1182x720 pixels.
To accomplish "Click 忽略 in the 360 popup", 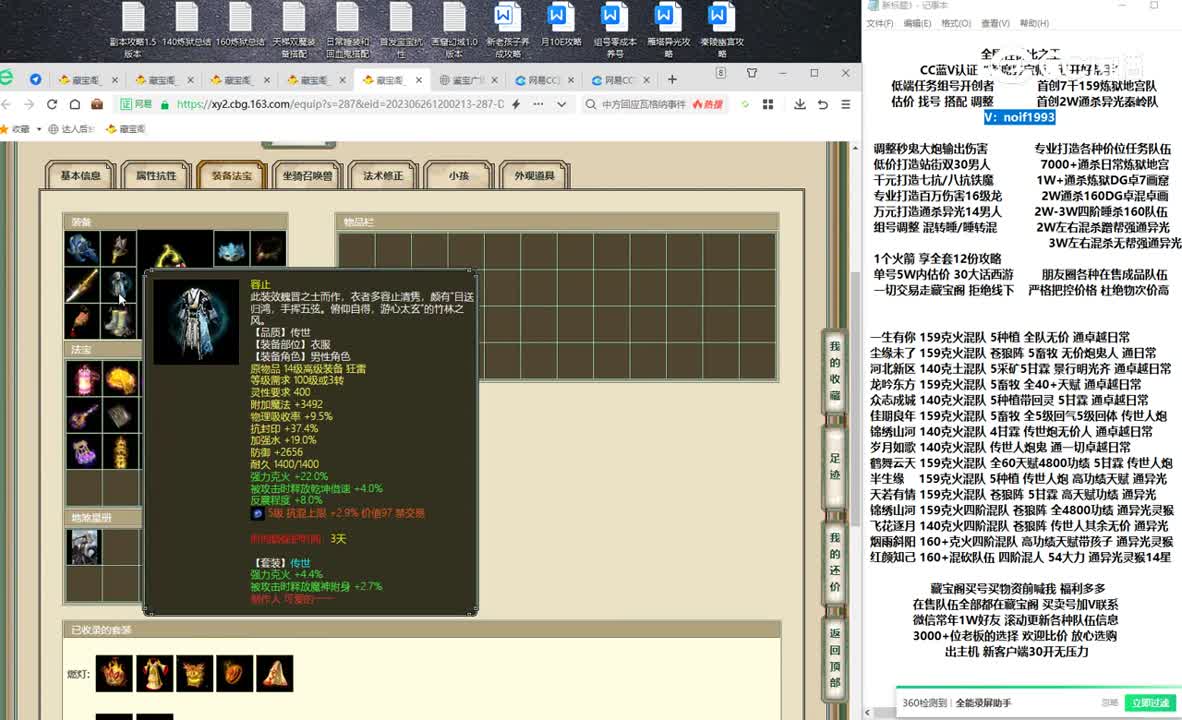I will 1109,703.
